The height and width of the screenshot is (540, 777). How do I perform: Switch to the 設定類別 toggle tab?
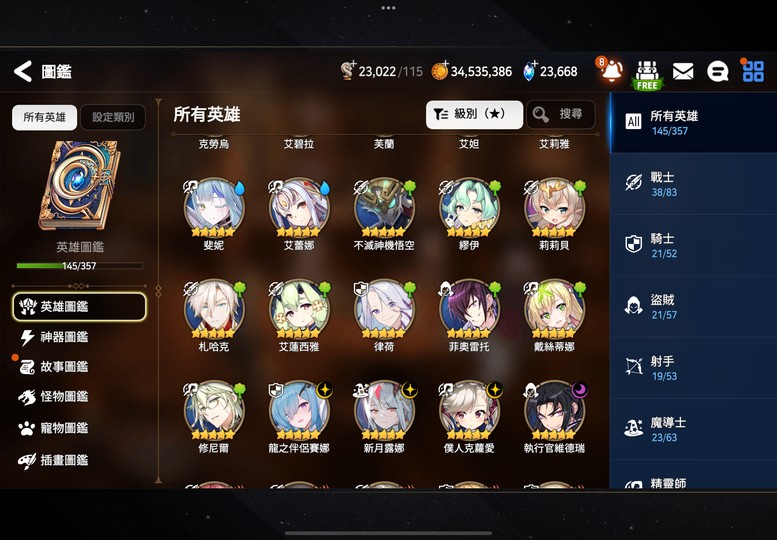[x=113, y=117]
